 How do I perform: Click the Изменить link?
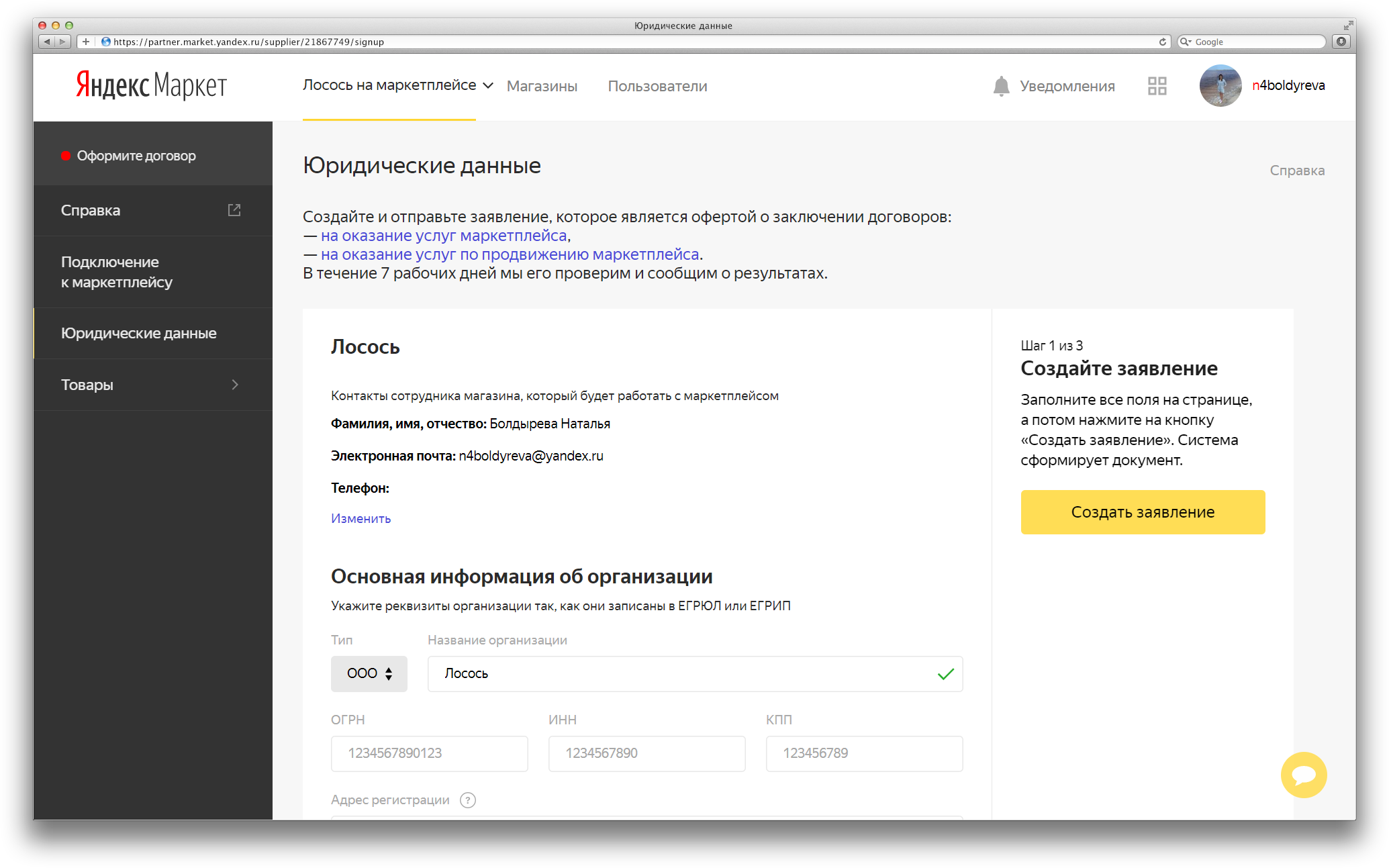361,518
